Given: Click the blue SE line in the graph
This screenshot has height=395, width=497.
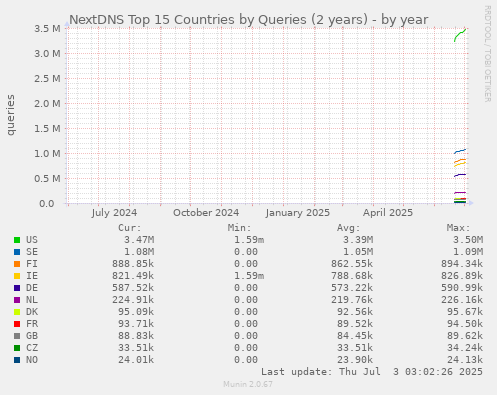Looking at the screenshot, I should point(460,151).
